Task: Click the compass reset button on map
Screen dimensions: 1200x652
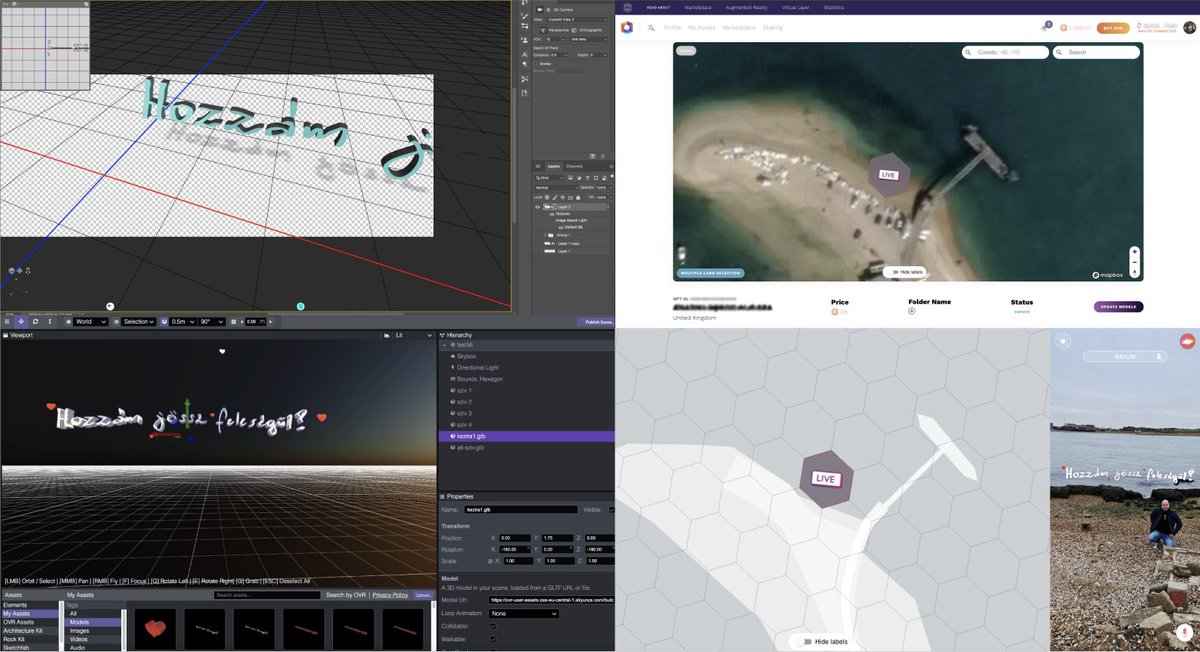Action: [1134, 272]
